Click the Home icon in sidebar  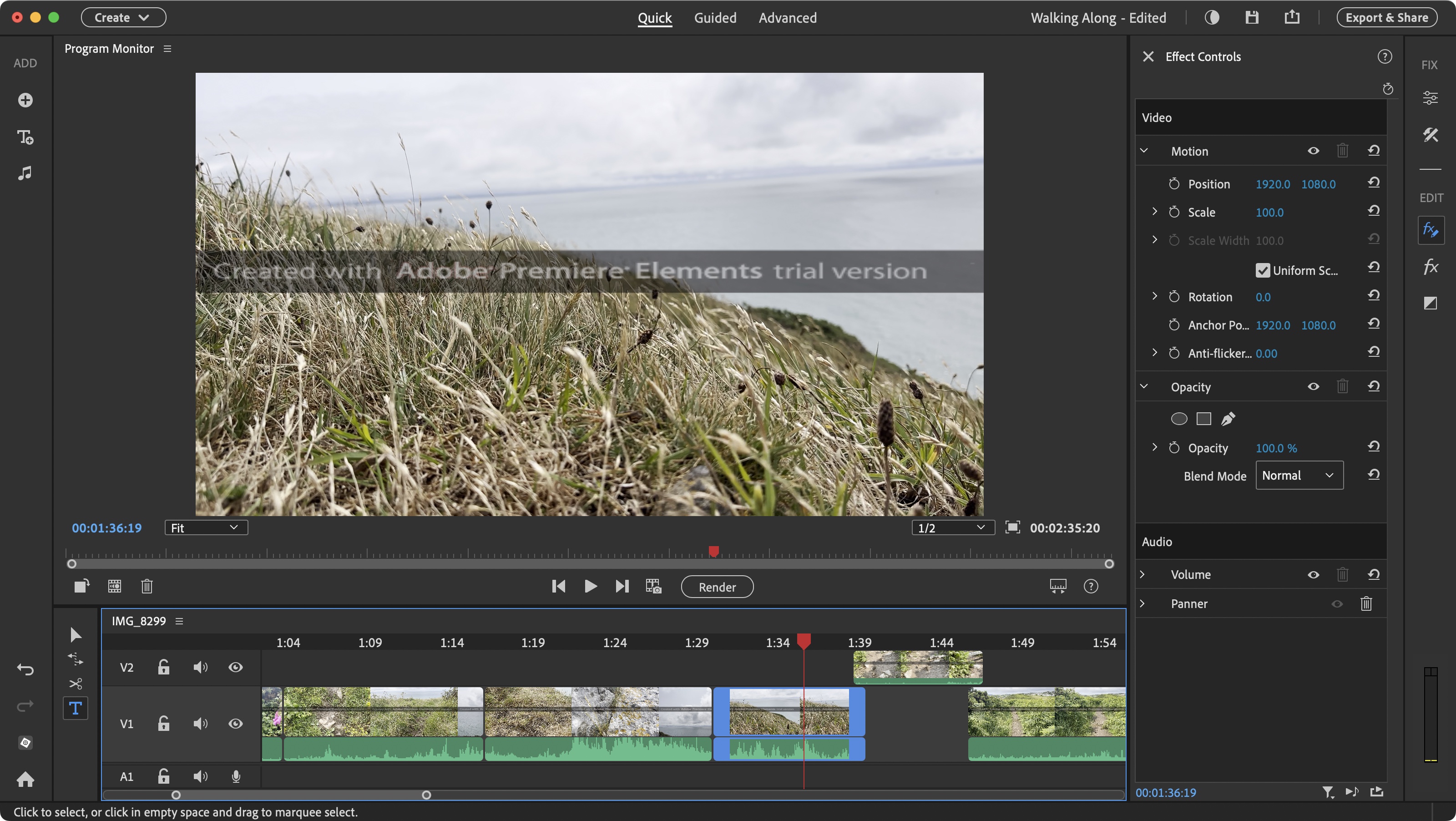click(25, 779)
